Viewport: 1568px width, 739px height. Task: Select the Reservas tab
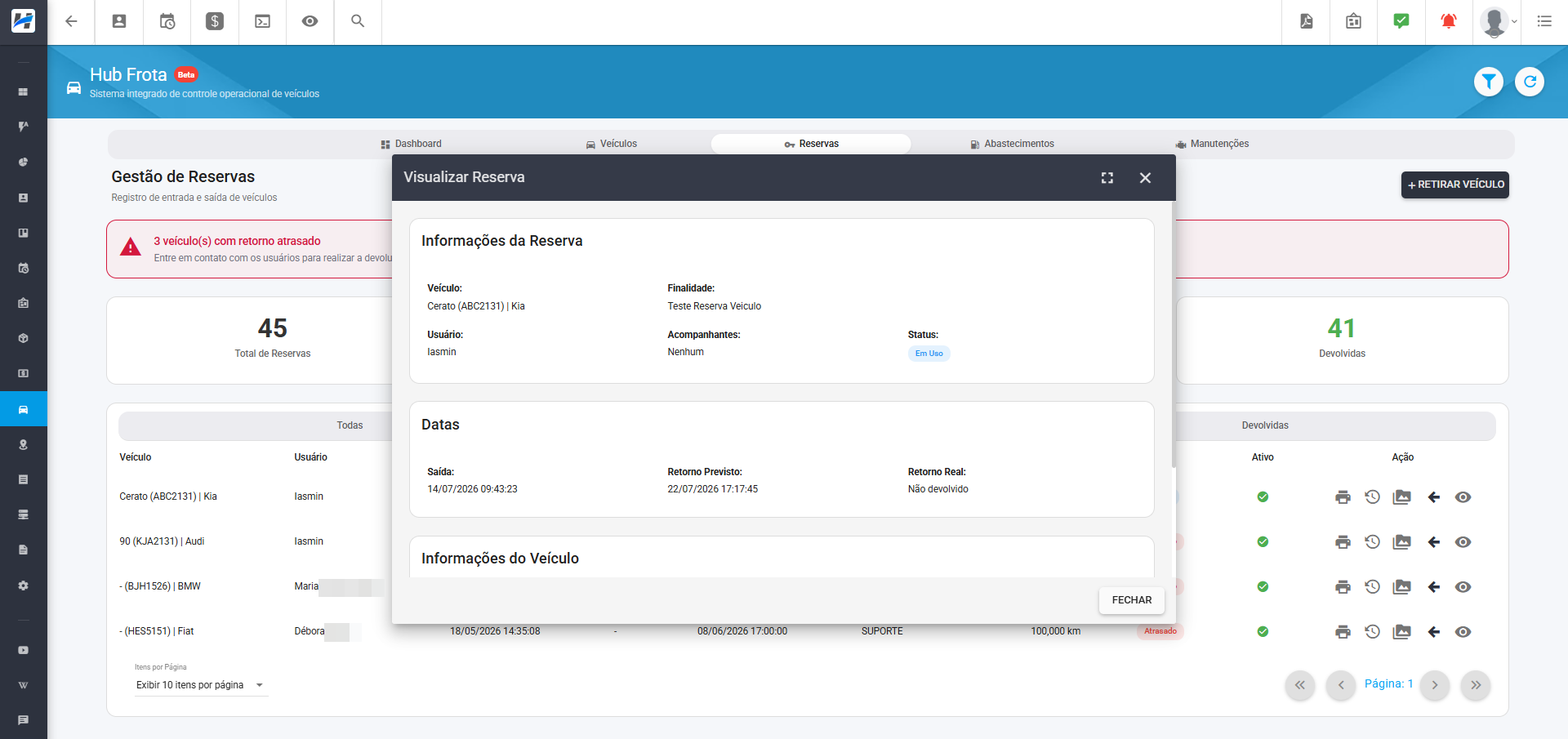(811, 144)
